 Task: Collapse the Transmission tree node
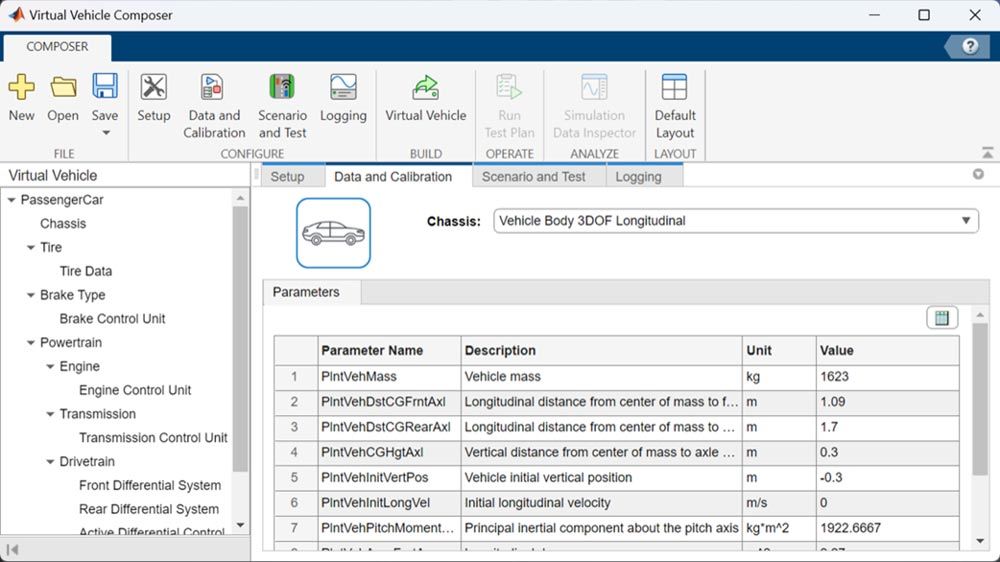pos(50,415)
